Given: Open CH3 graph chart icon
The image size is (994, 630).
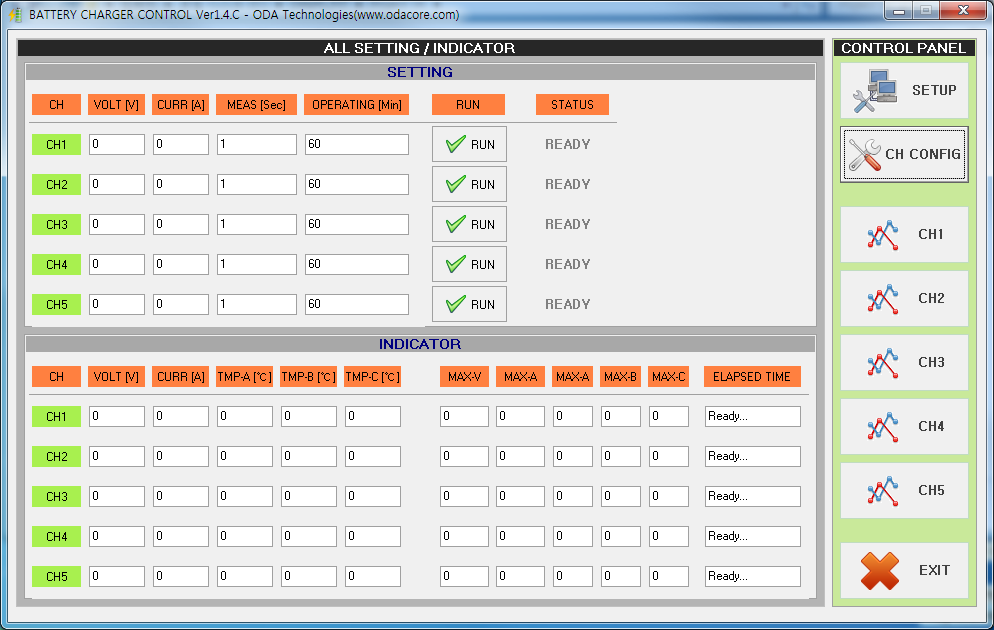Looking at the screenshot, I should pyautogui.click(x=883, y=363).
